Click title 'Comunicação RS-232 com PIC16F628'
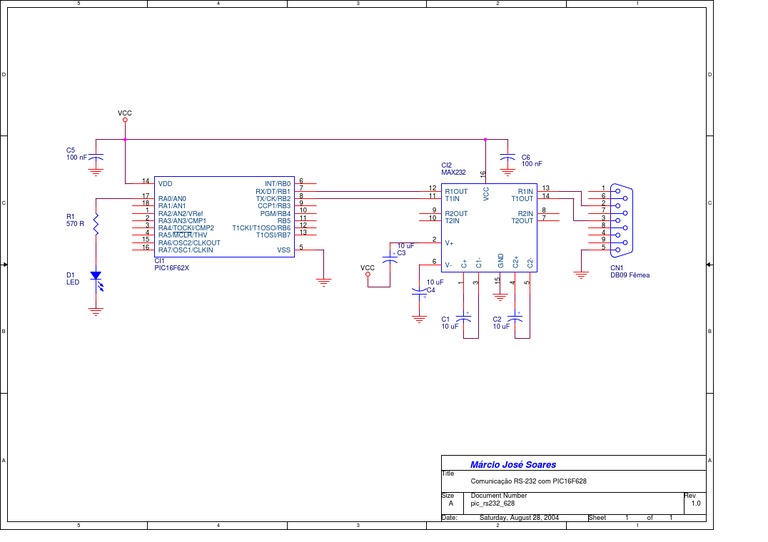 (x=528, y=481)
